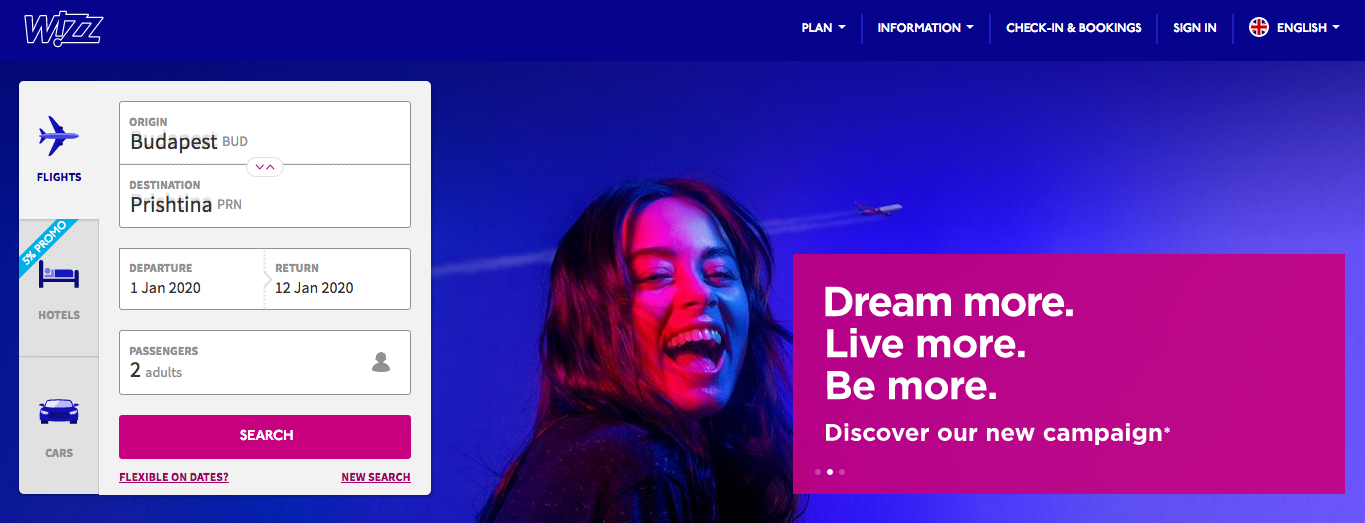Select the third carousel dot
The image size is (1365, 523).
842,471
